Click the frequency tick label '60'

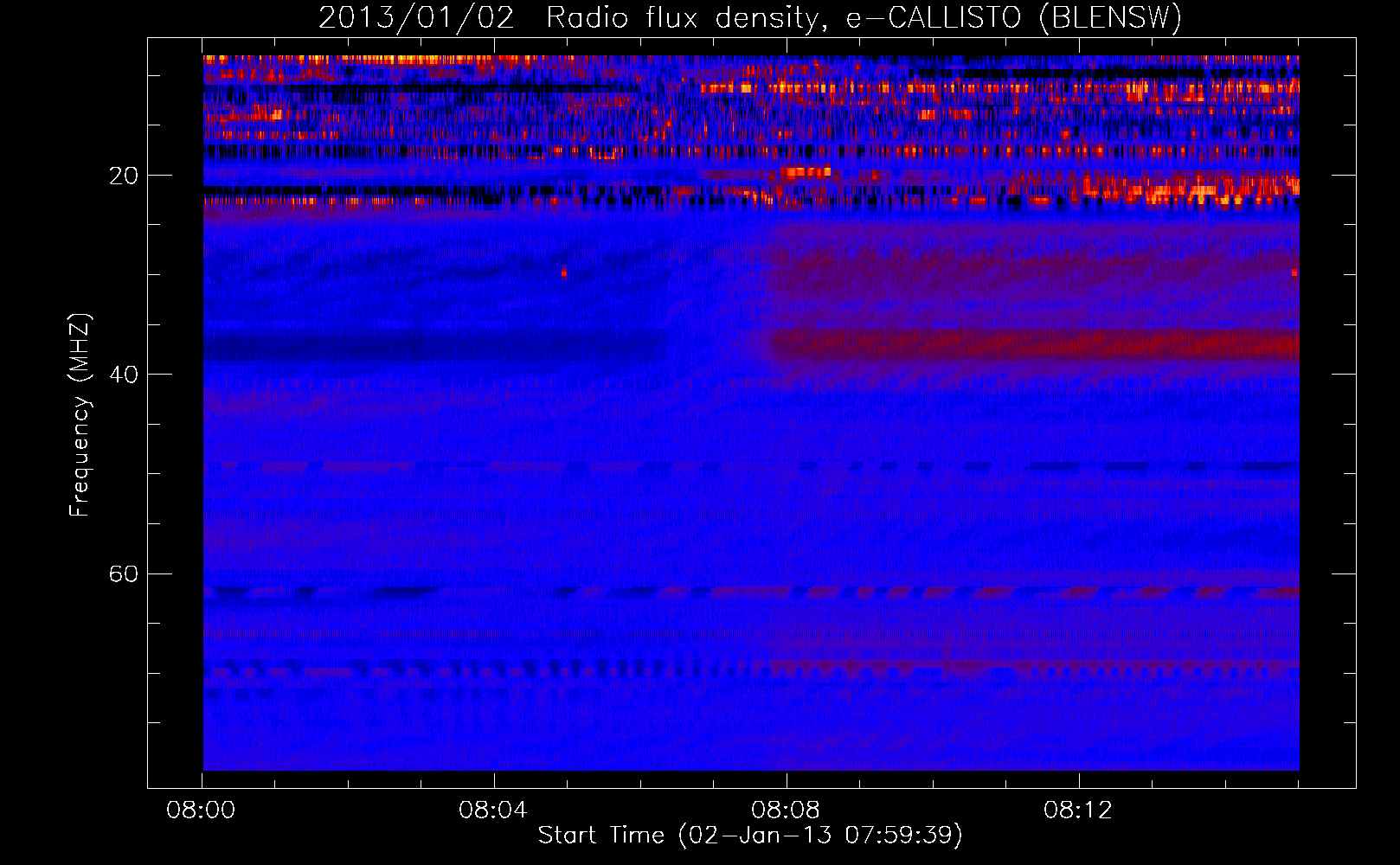pos(124,574)
